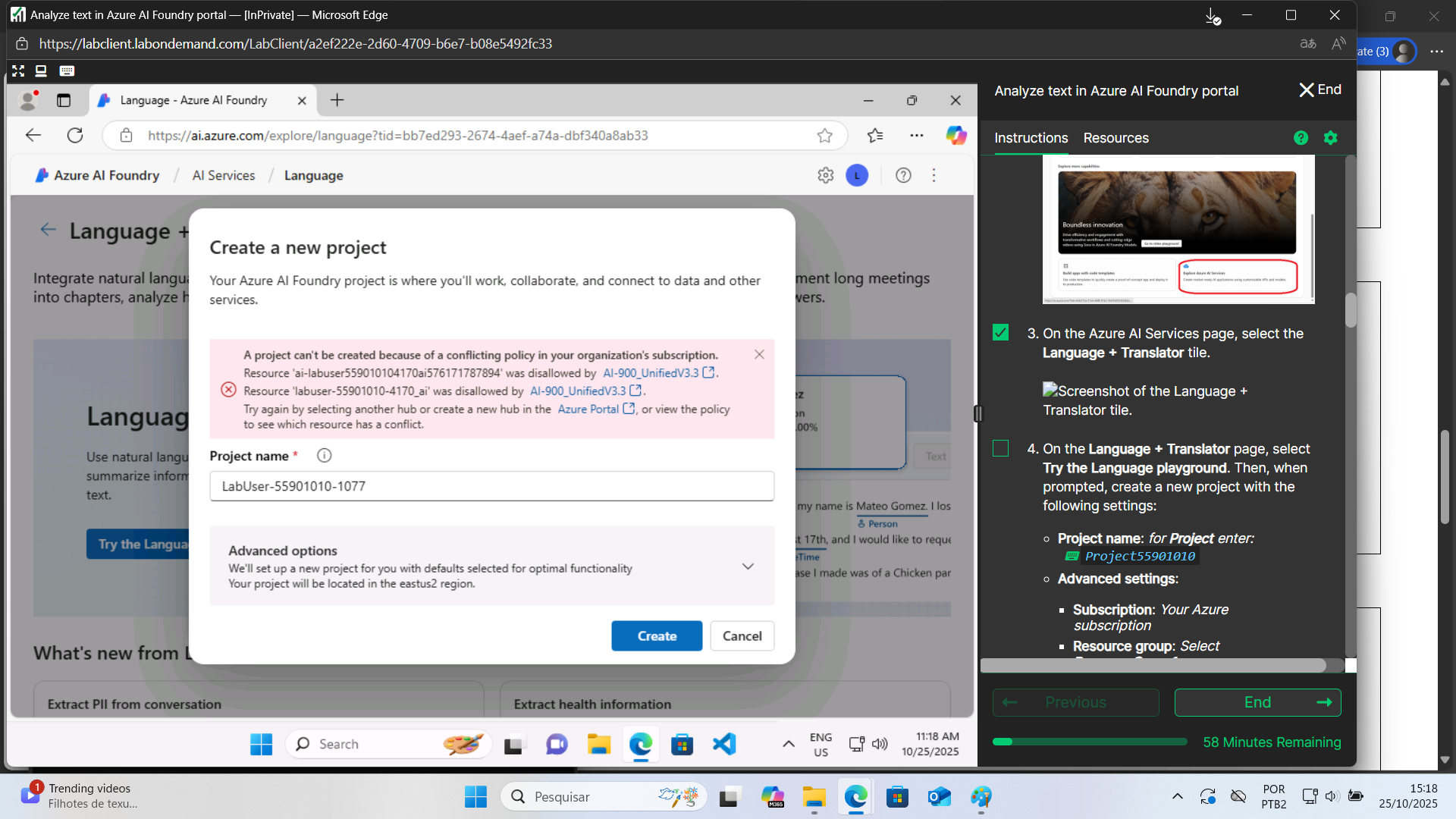1456x819 pixels.
Task: Click the info icon beside Project name
Action: 324,456
